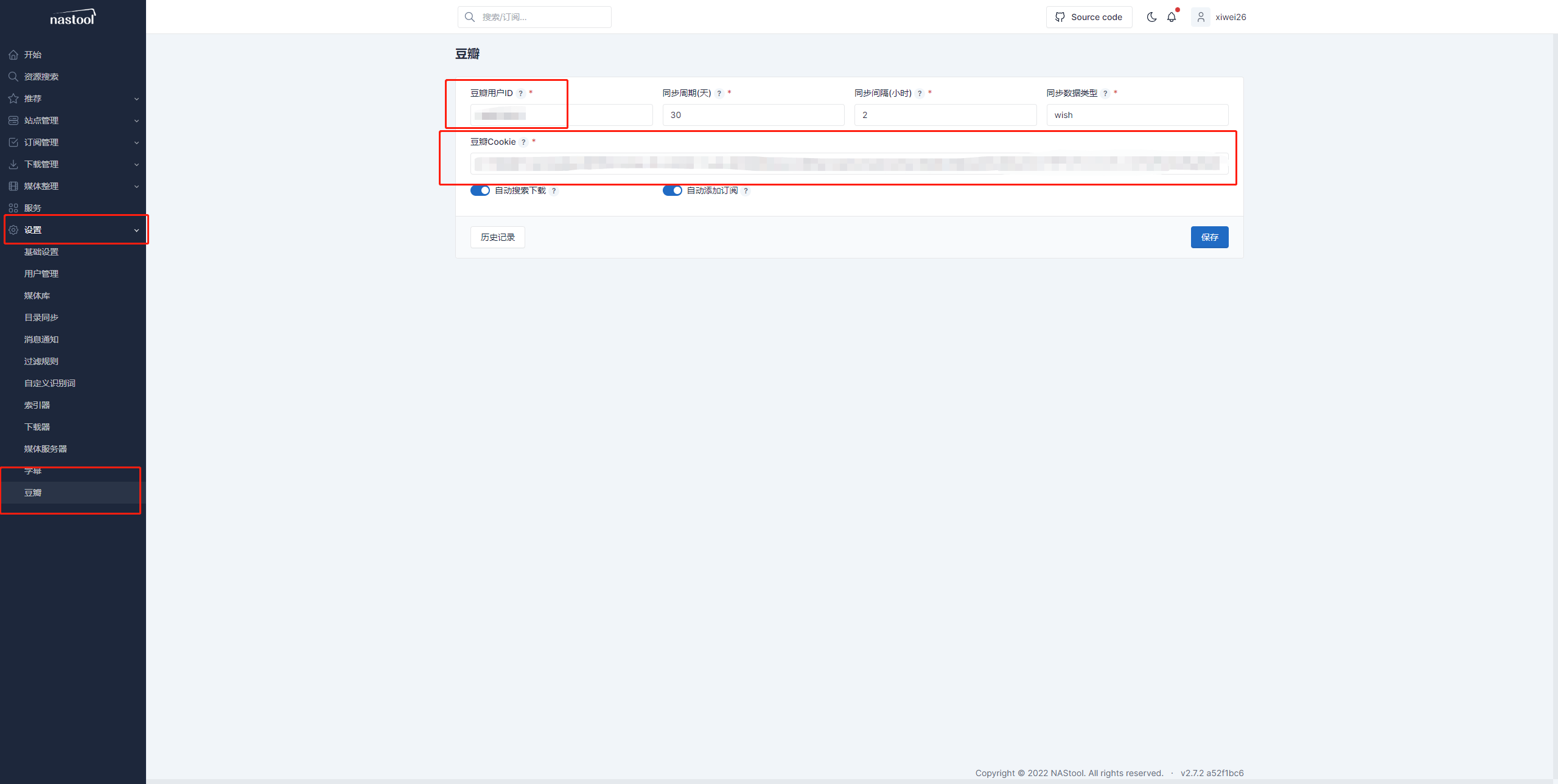Click help icon beside 自动添加订阅

(x=746, y=191)
